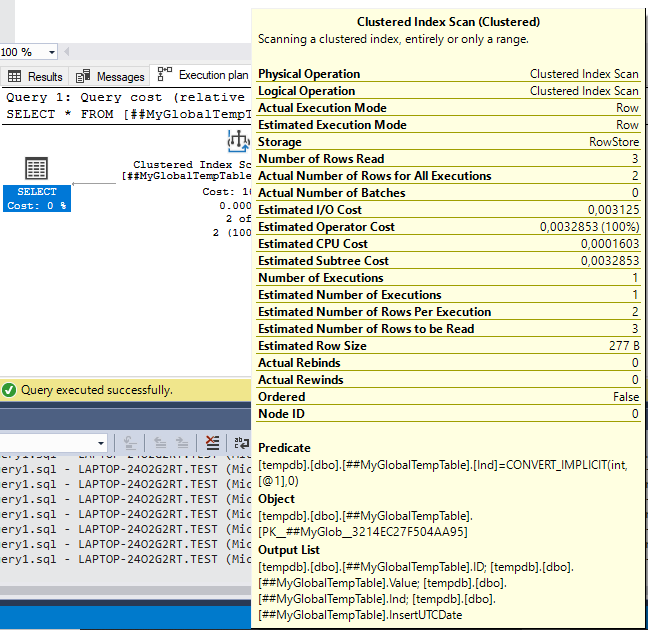
Task: Click the Messages tab icon
Action: [83, 76]
